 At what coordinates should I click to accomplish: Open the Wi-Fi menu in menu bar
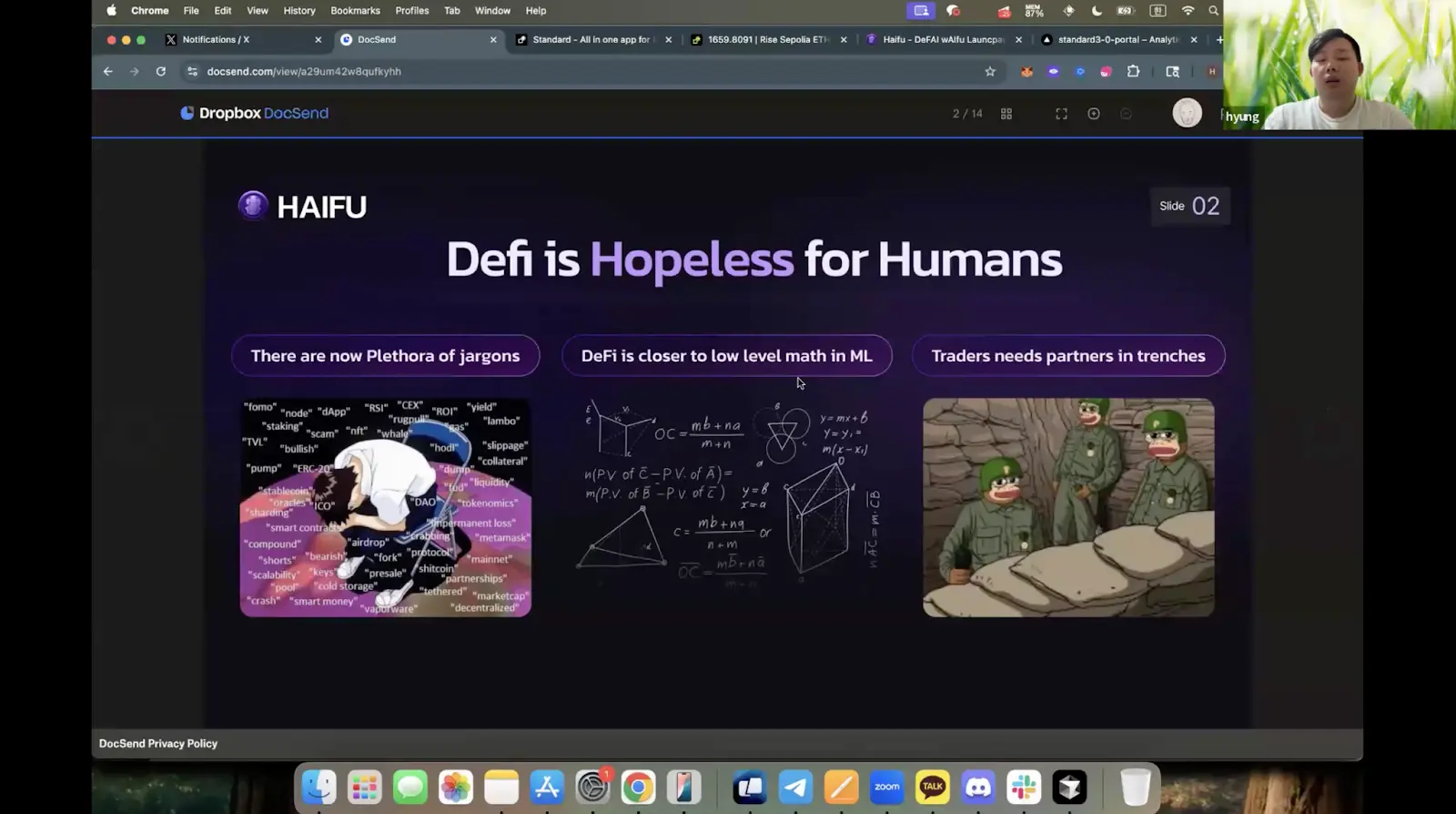pyautogui.click(x=1188, y=11)
